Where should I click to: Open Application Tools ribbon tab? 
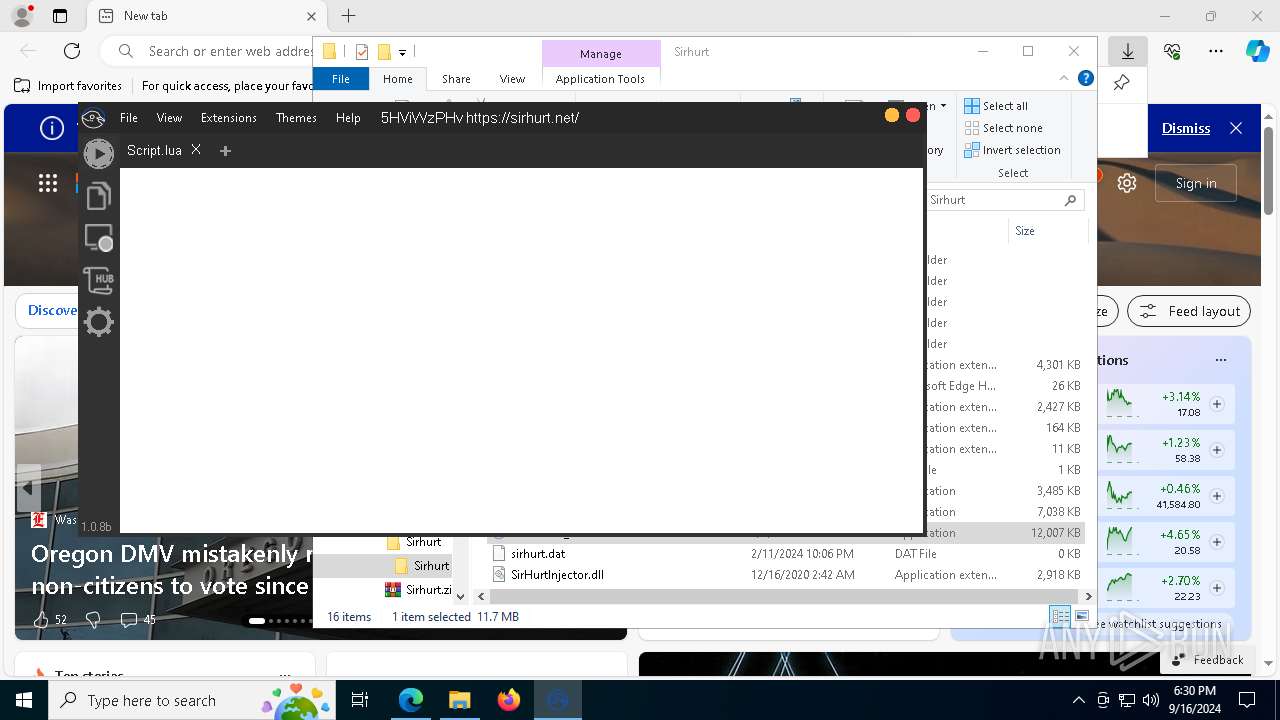[x=600, y=79]
